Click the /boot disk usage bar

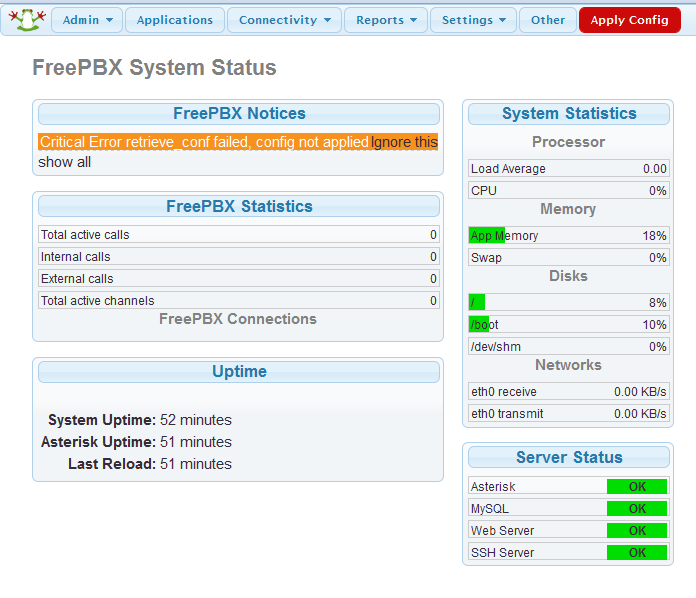pyautogui.click(x=569, y=325)
